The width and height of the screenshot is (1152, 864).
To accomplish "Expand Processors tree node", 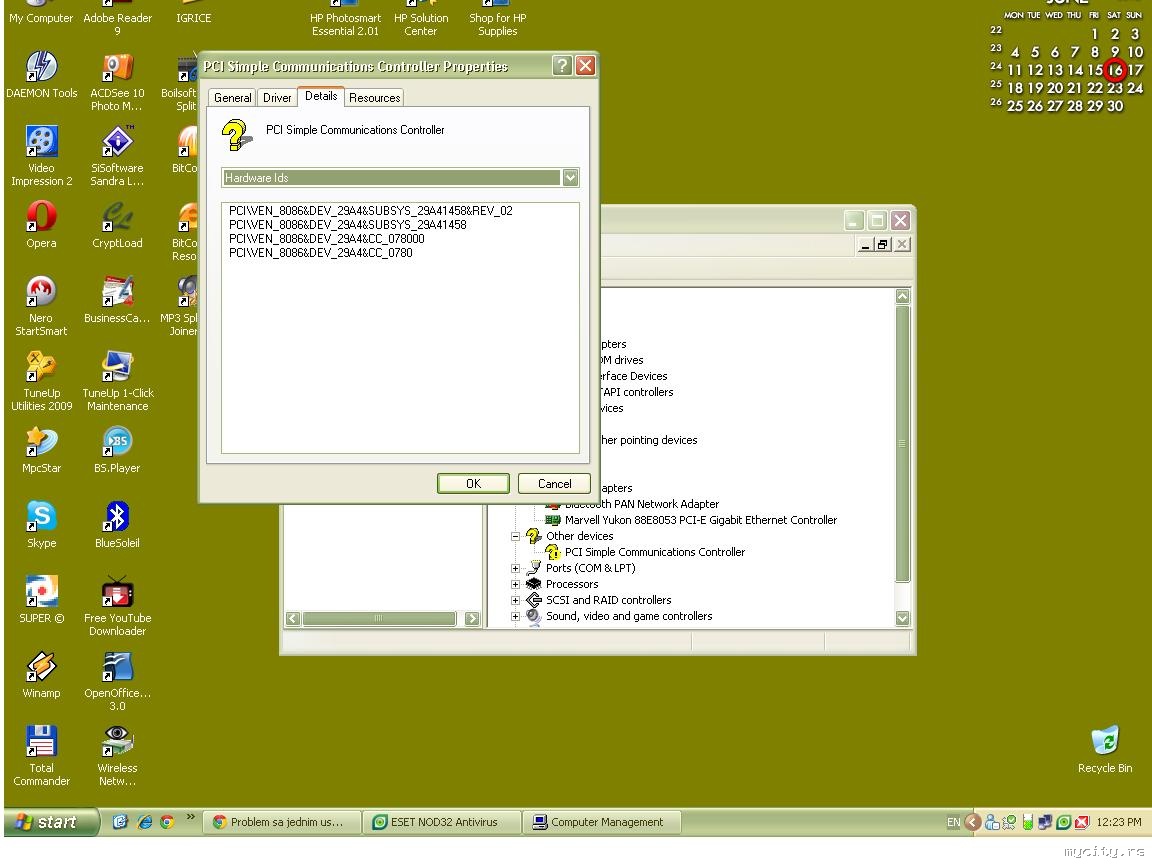I will [515, 585].
